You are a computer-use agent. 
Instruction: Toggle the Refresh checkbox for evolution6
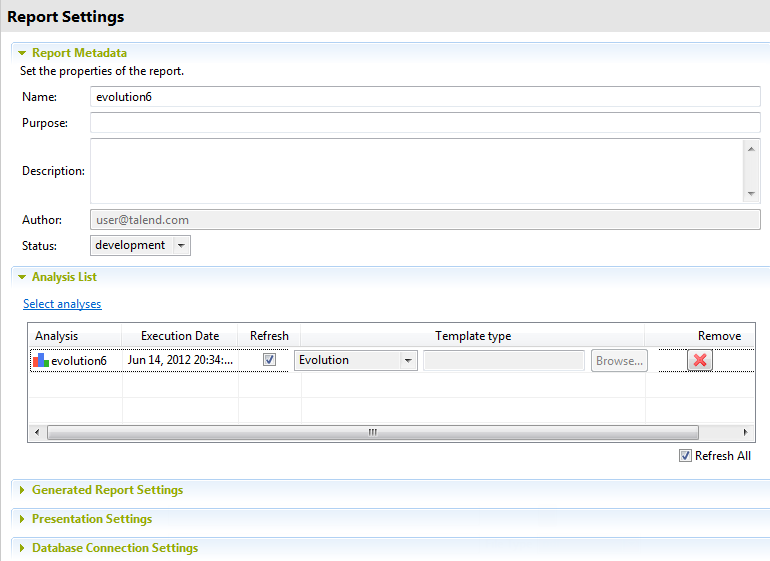click(x=269, y=360)
